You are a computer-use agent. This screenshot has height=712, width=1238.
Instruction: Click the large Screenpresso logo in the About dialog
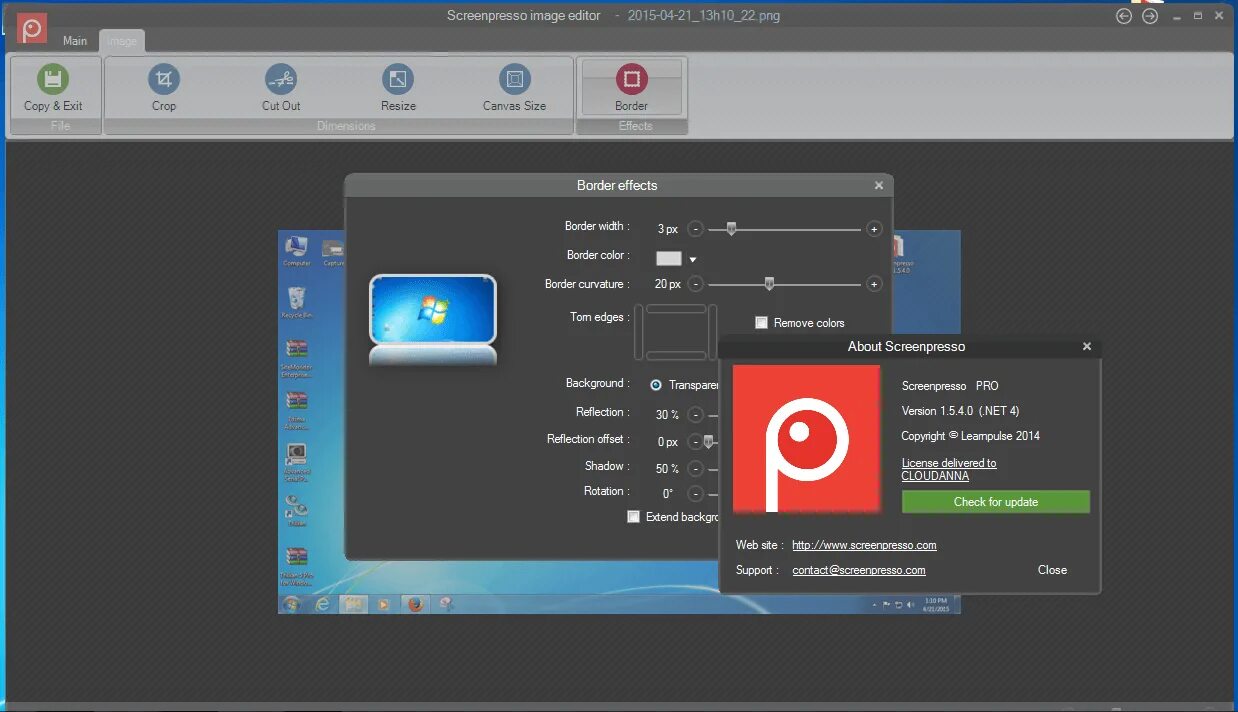806,439
